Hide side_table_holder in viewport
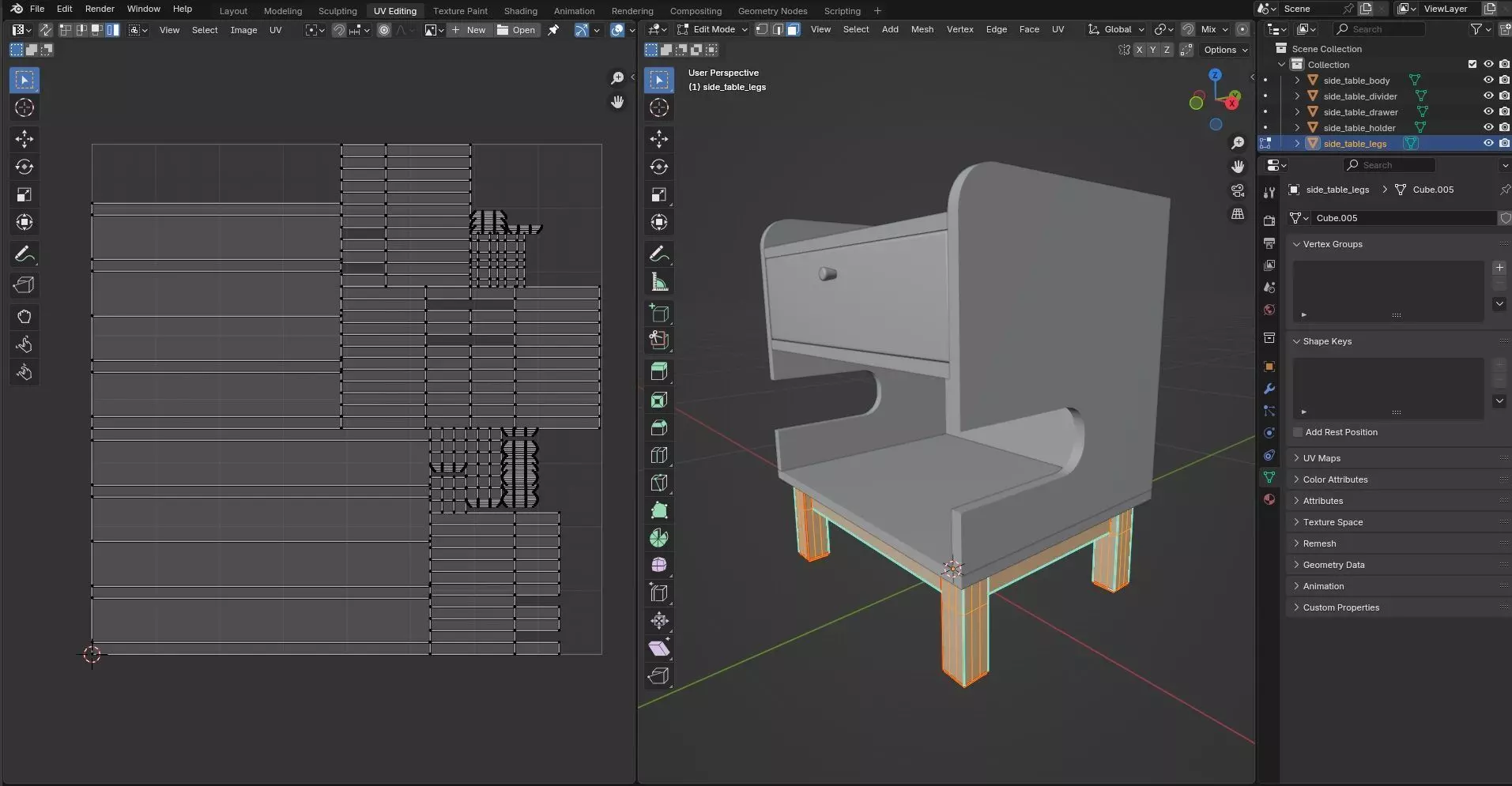1512x786 pixels. 1488,127
